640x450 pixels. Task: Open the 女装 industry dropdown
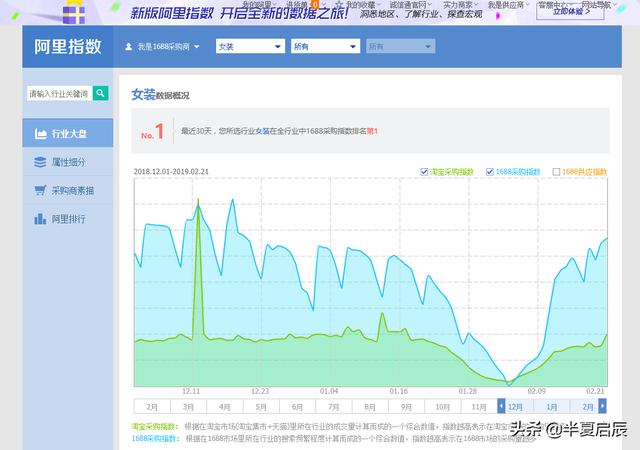point(250,47)
